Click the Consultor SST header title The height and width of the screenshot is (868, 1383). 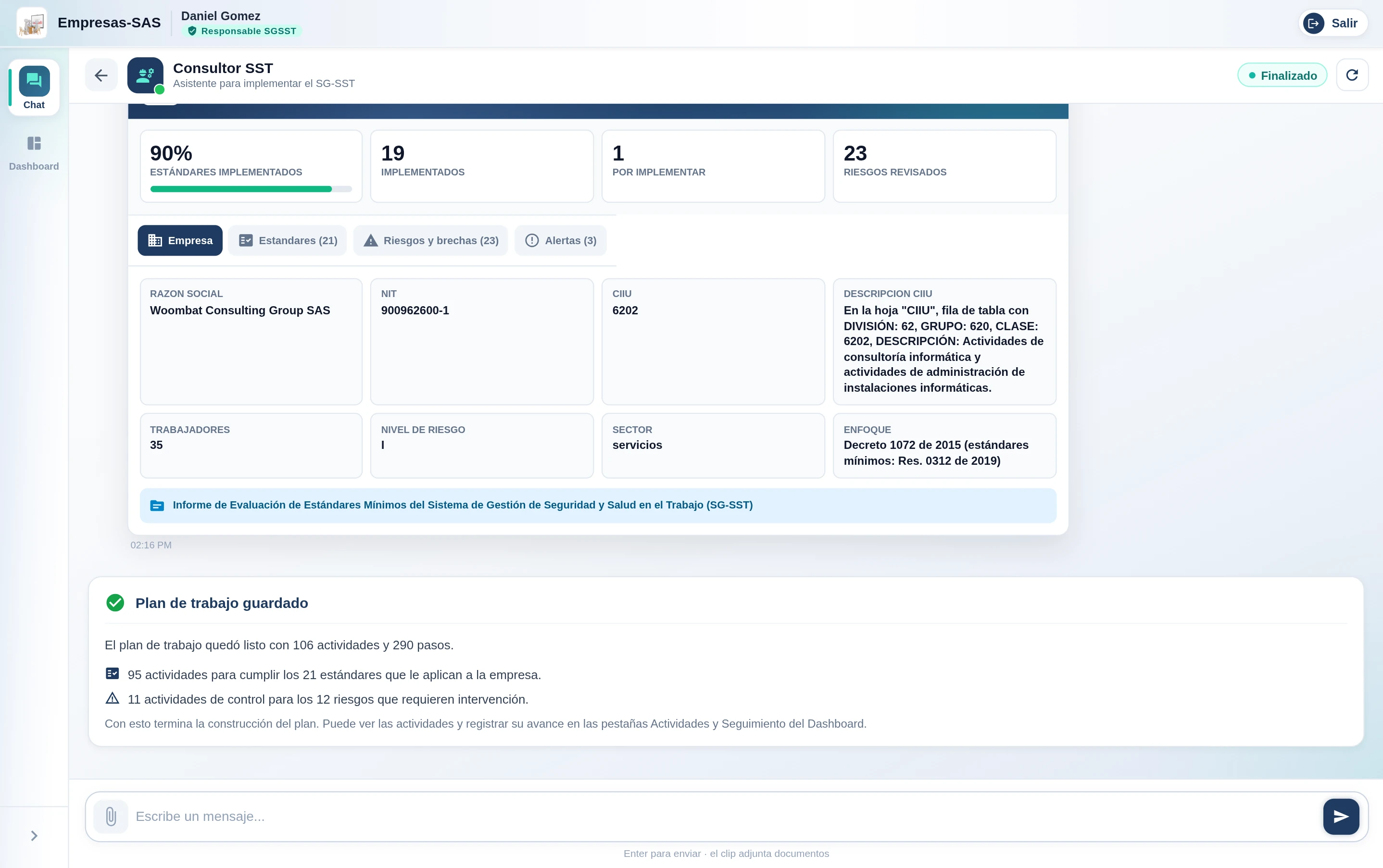tap(223, 68)
